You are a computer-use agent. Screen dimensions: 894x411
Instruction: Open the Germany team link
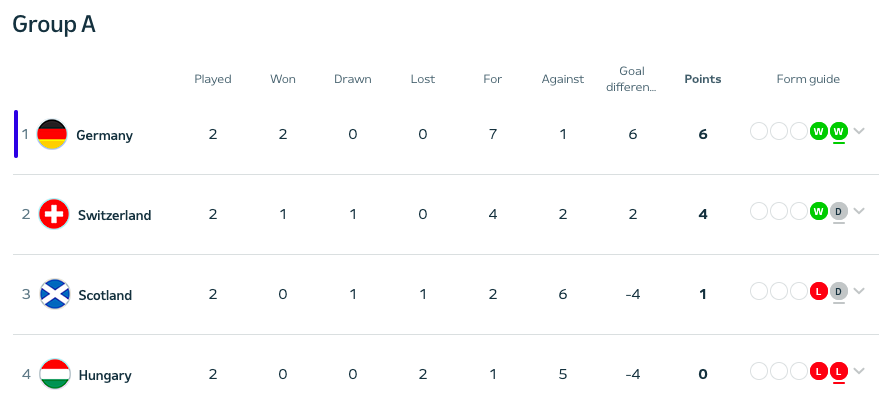click(104, 135)
